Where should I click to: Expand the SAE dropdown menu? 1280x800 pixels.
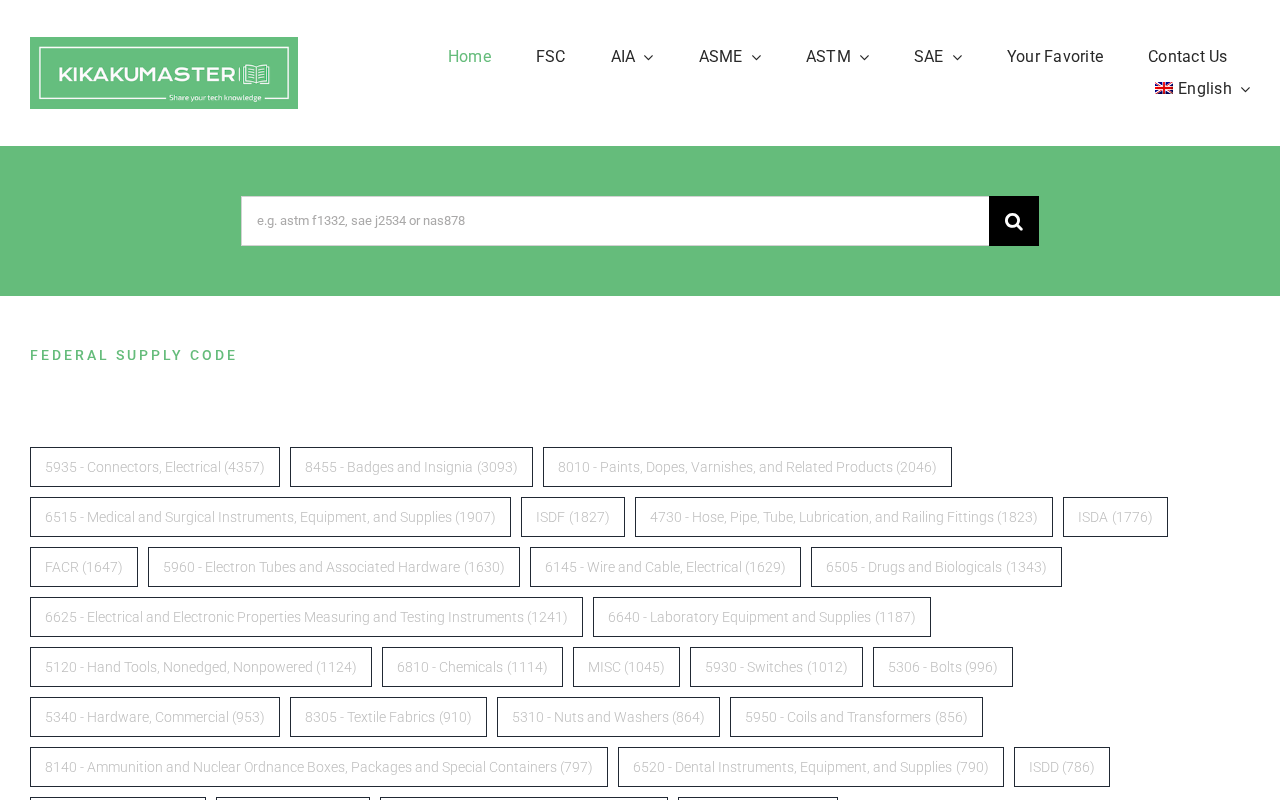[938, 57]
